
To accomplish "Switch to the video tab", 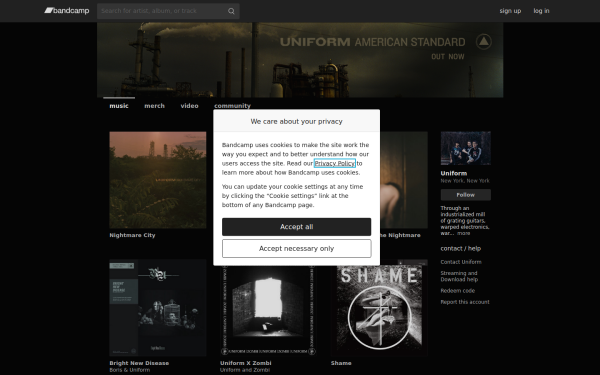I will point(189,106).
